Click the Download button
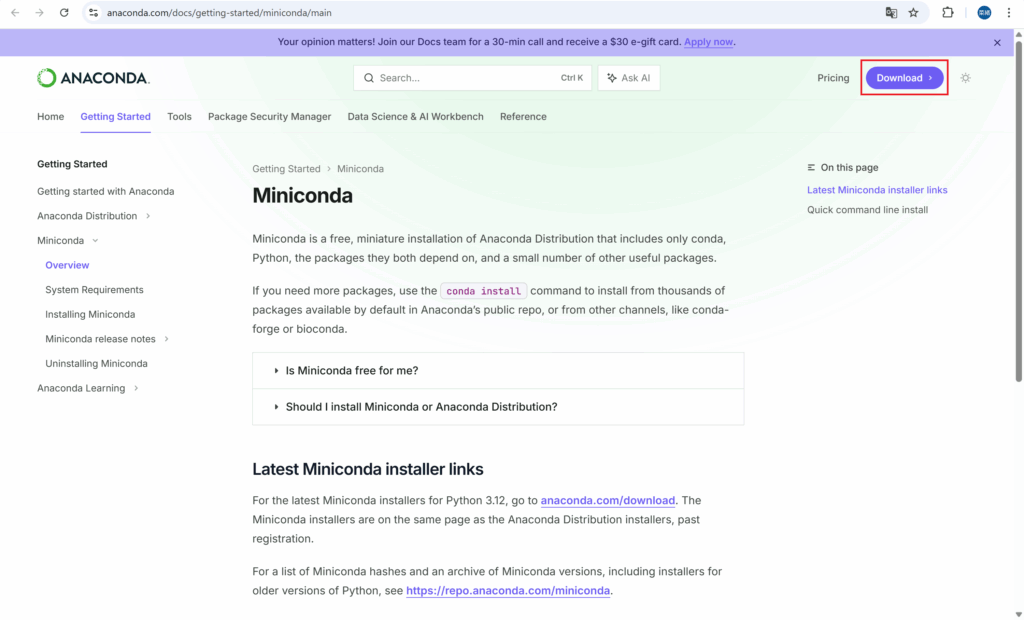 (x=904, y=78)
